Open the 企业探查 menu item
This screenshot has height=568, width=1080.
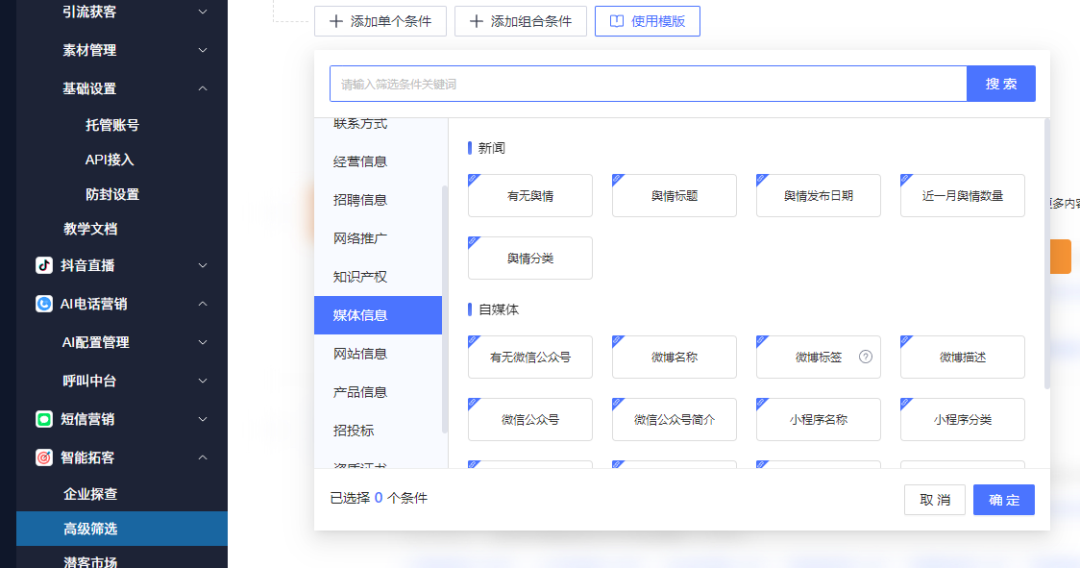click(91, 494)
